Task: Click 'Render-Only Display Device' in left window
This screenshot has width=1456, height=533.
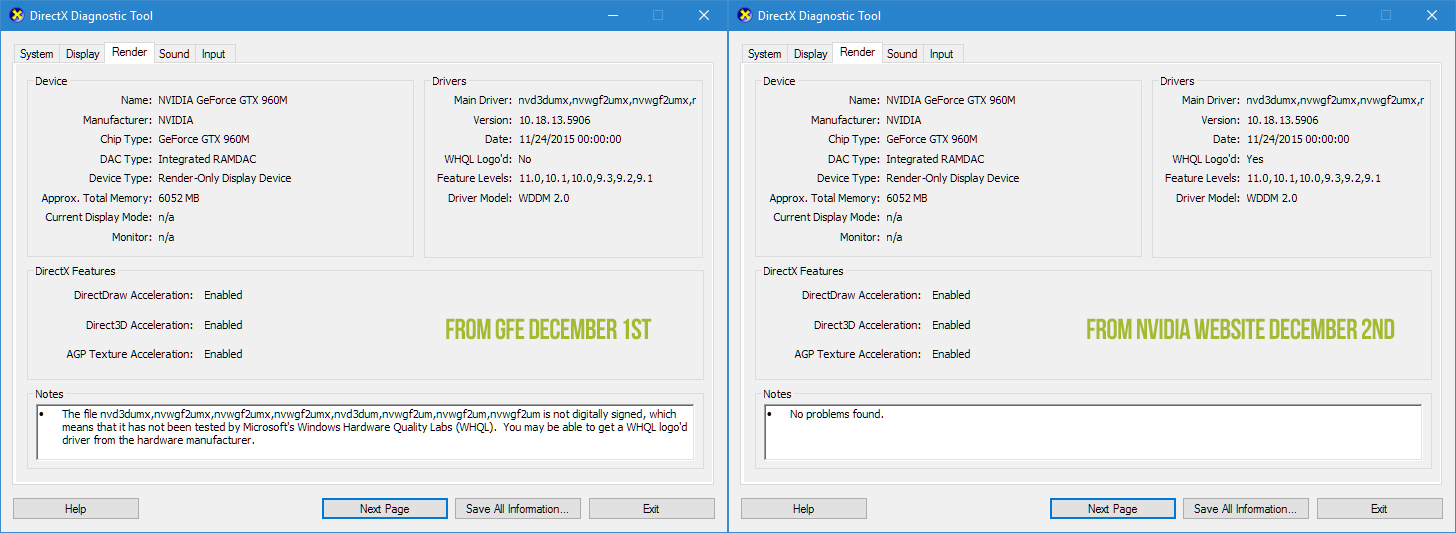Action: [x=225, y=178]
